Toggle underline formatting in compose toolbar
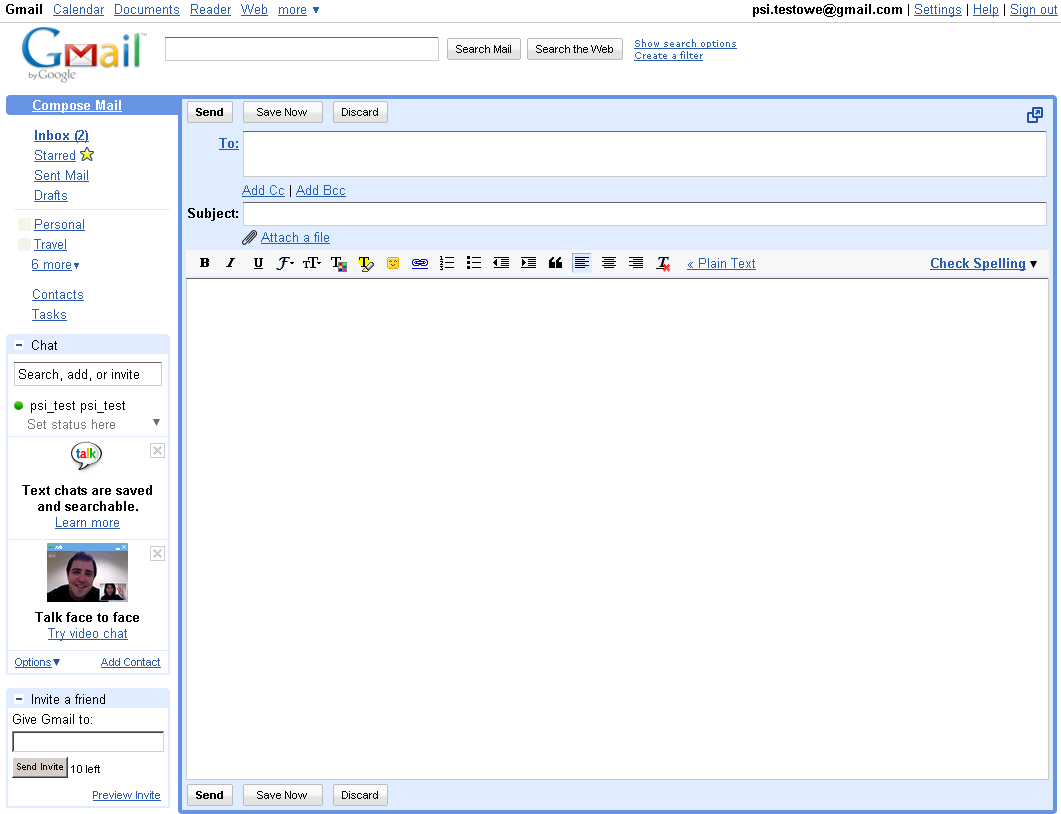Screen dimensions: 1061x814 coord(258,263)
